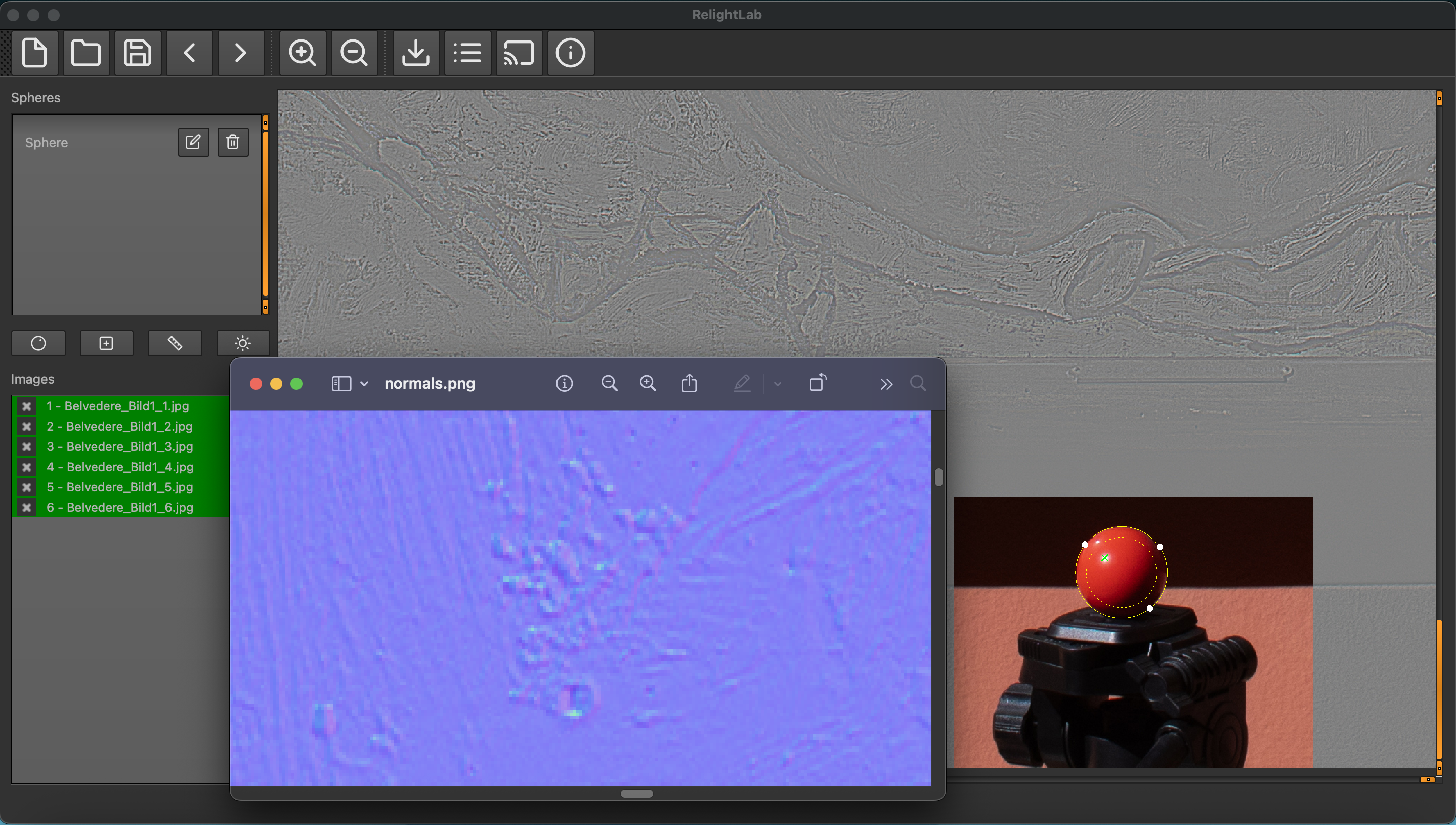1456x825 pixels.
Task: Click the new sphere circle button
Action: tap(38, 343)
